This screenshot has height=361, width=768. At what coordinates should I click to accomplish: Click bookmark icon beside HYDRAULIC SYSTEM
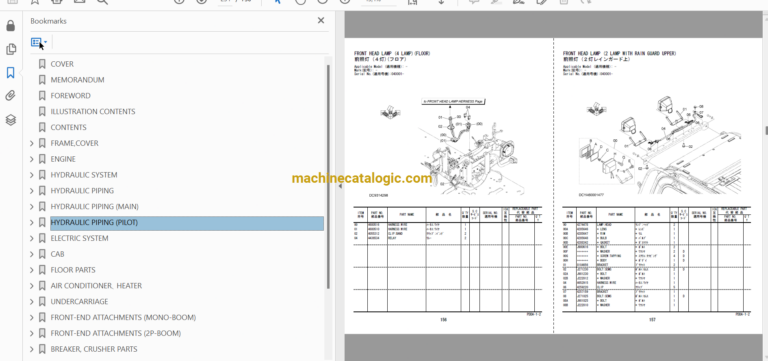pyautogui.click(x=42, y=175)
